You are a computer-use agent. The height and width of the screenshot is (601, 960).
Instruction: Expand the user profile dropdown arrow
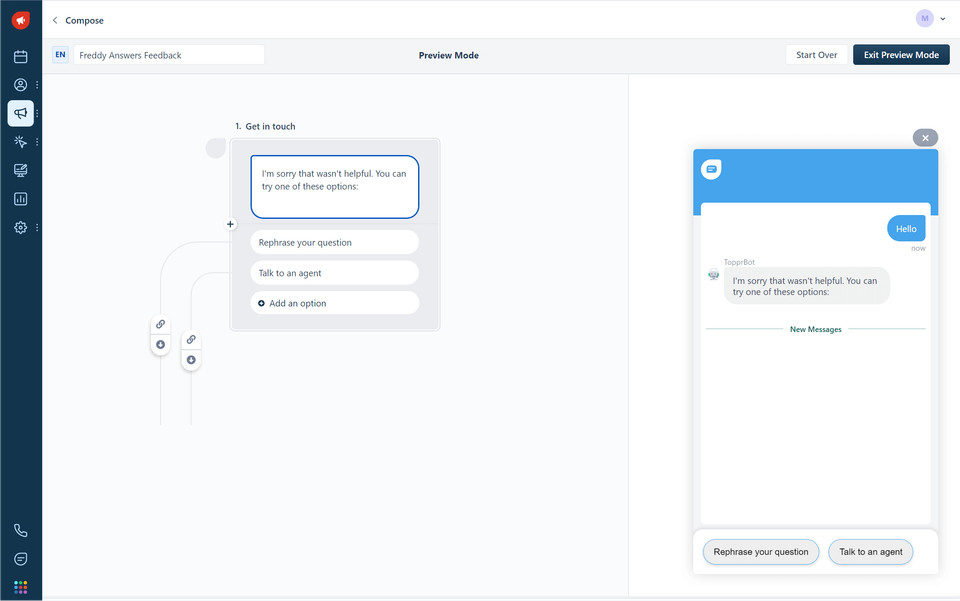[943, 19]
